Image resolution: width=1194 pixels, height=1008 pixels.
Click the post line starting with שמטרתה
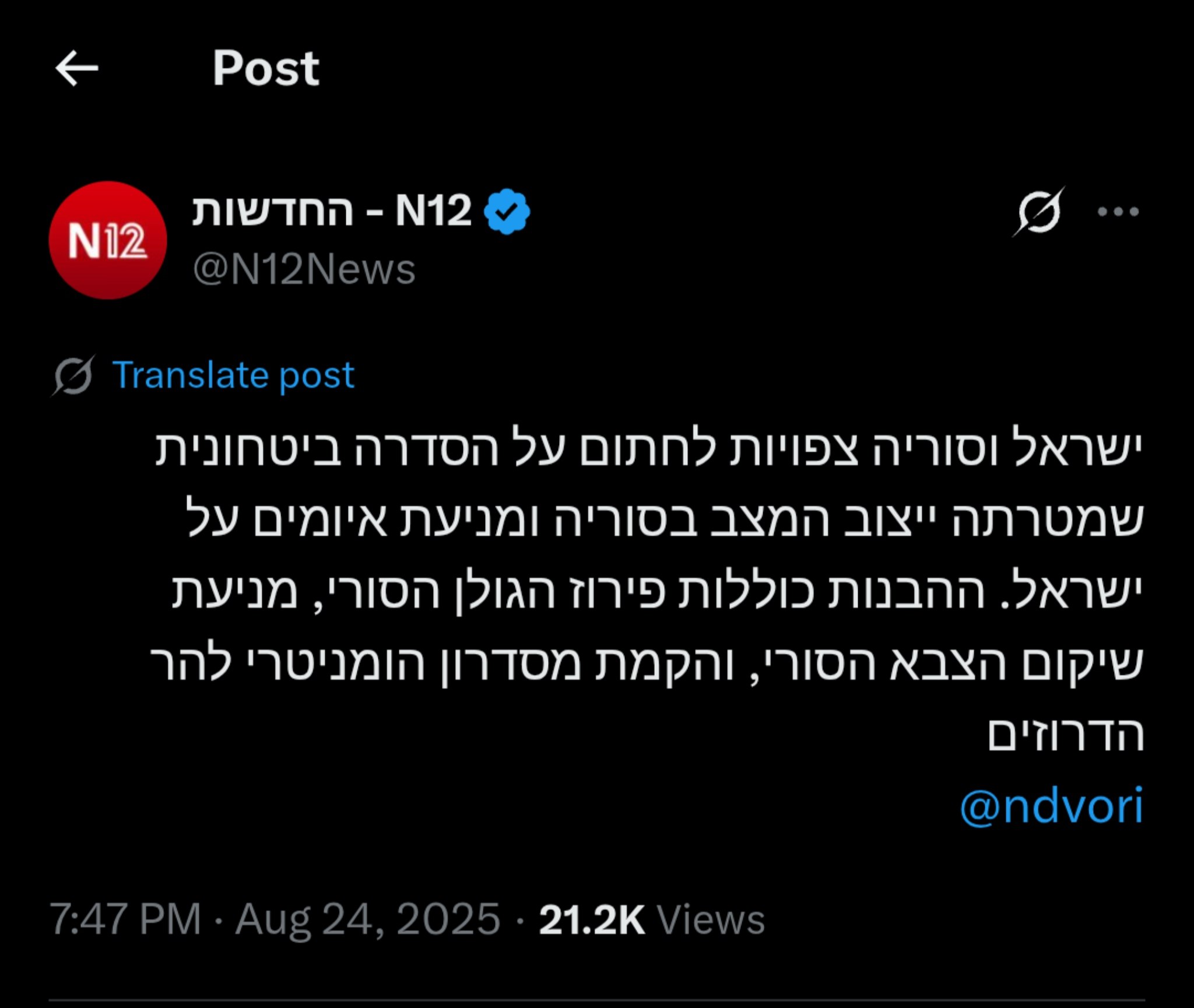coord(665,521)
